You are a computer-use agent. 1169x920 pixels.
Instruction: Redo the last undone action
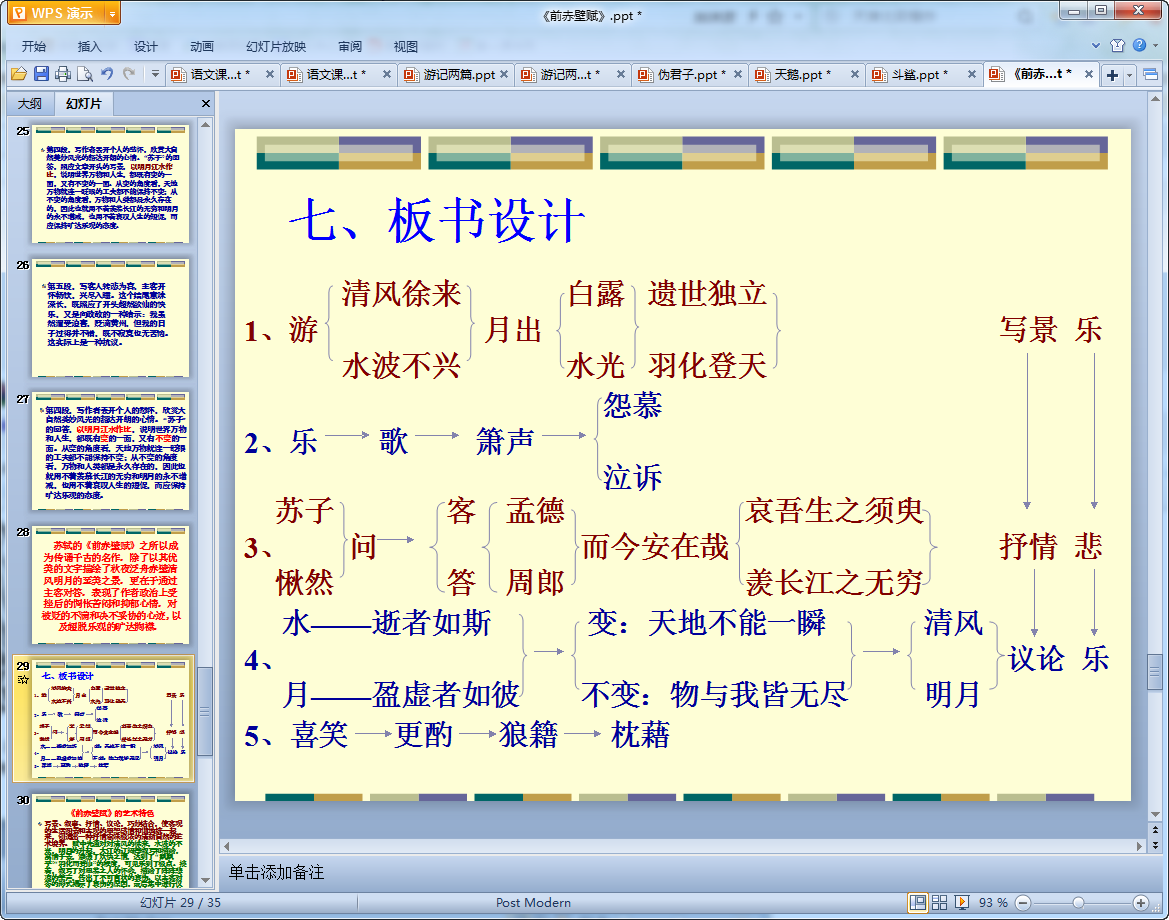(129, 73)
